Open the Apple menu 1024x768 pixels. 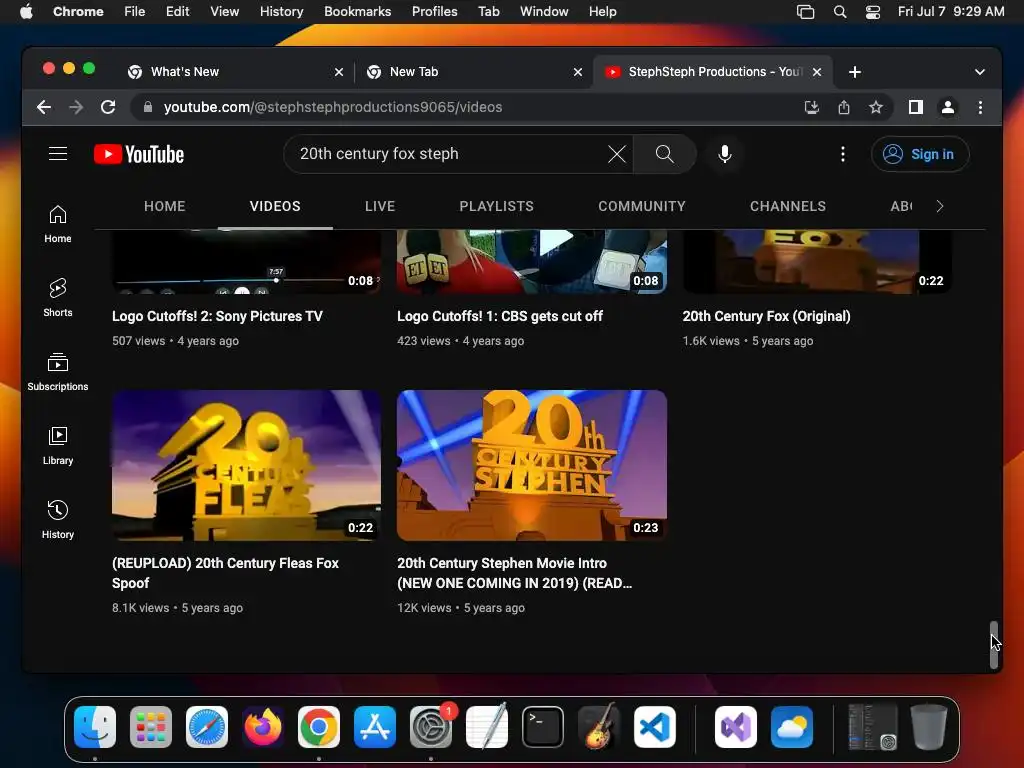tap(26, 12)
